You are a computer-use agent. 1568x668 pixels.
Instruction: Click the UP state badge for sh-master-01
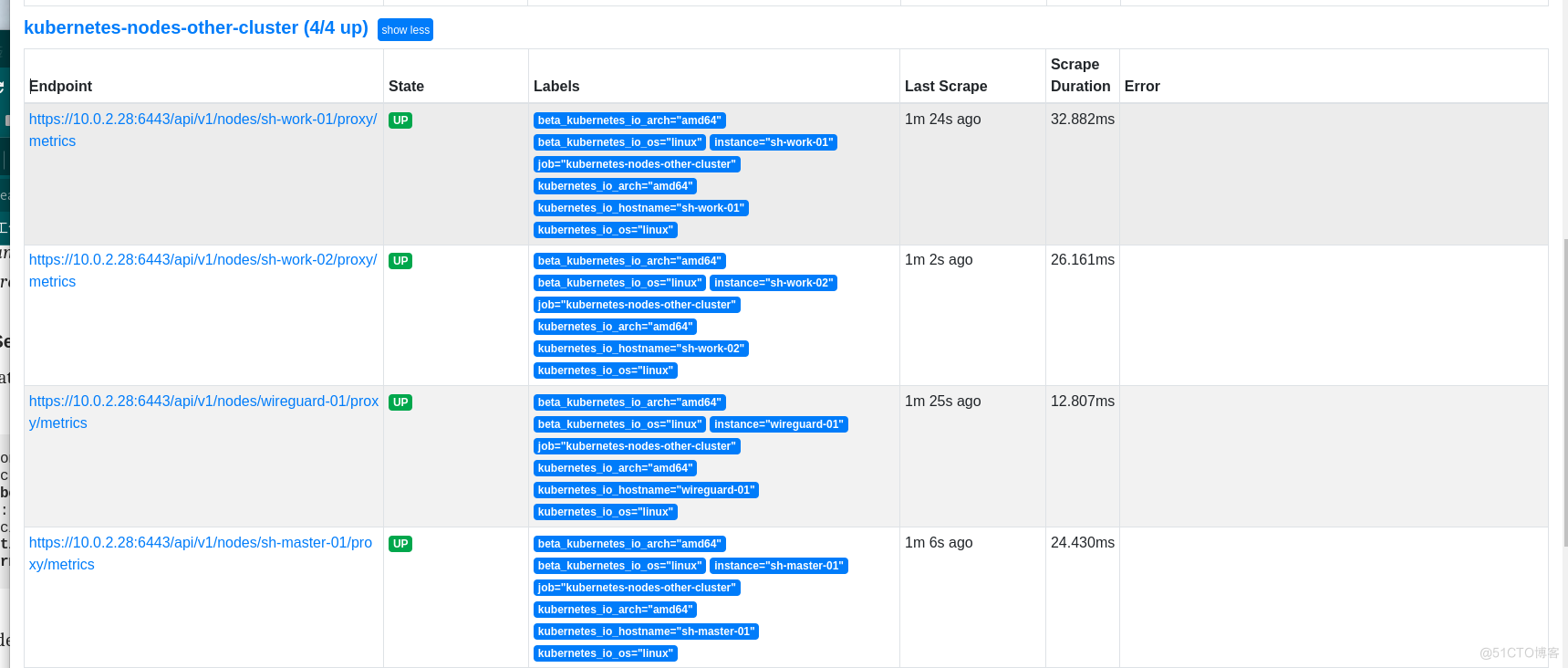400,544
